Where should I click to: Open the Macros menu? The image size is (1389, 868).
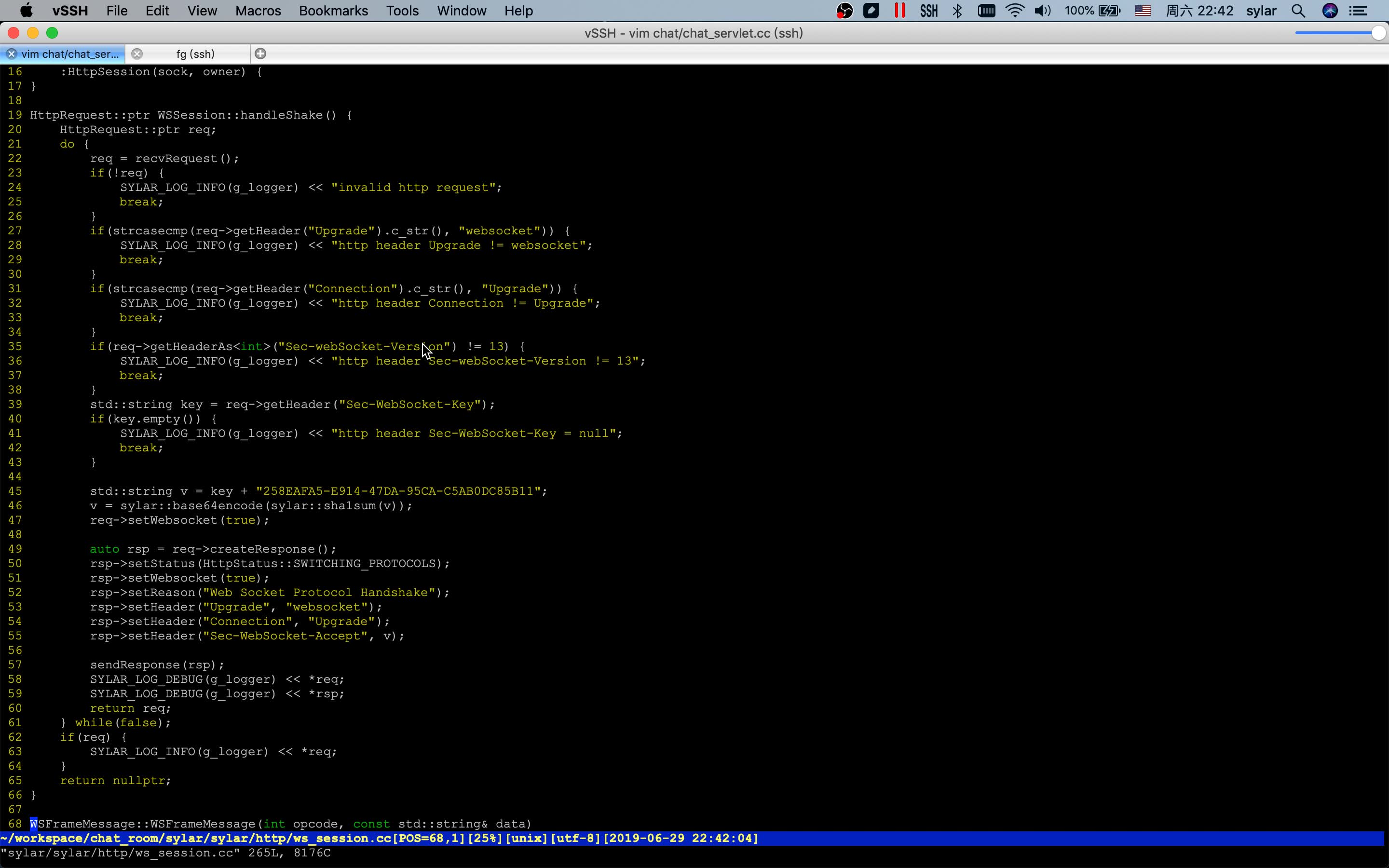coord(259,10)
